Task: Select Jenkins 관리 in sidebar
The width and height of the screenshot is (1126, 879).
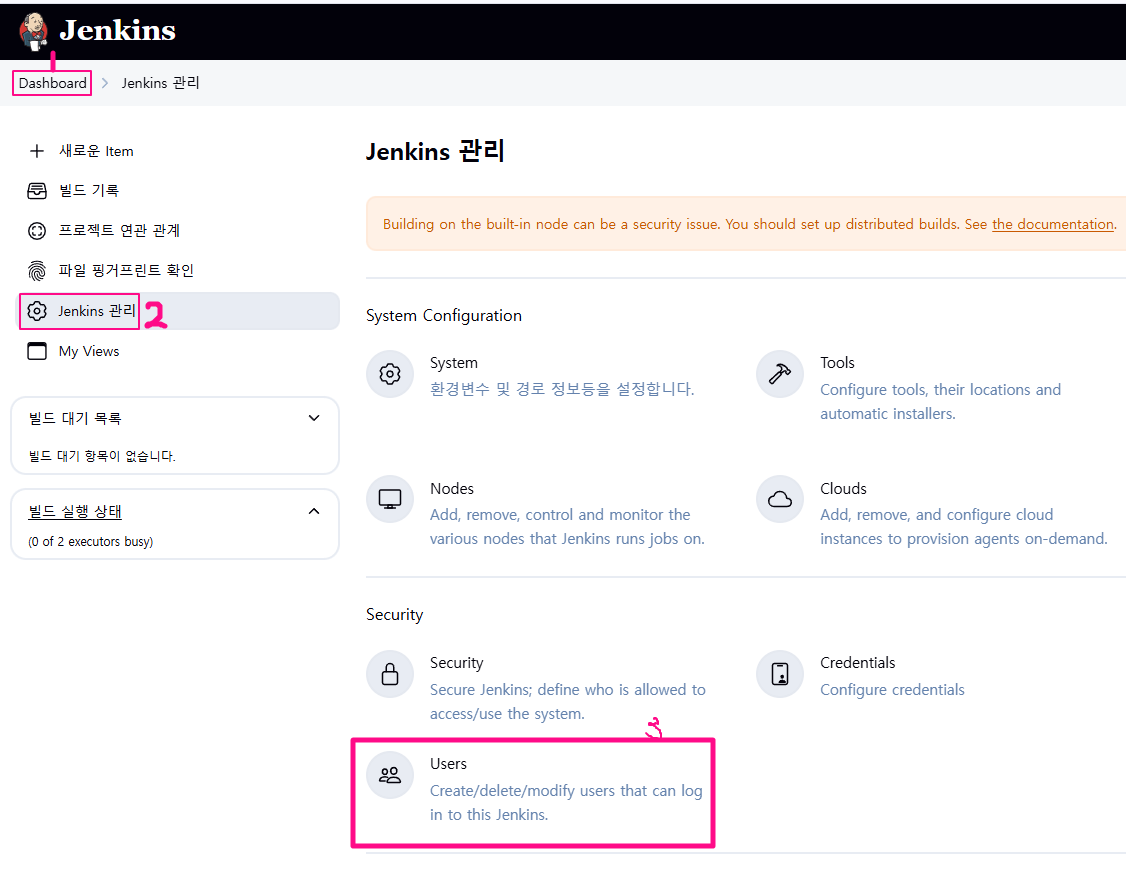Action: [179, 311]
